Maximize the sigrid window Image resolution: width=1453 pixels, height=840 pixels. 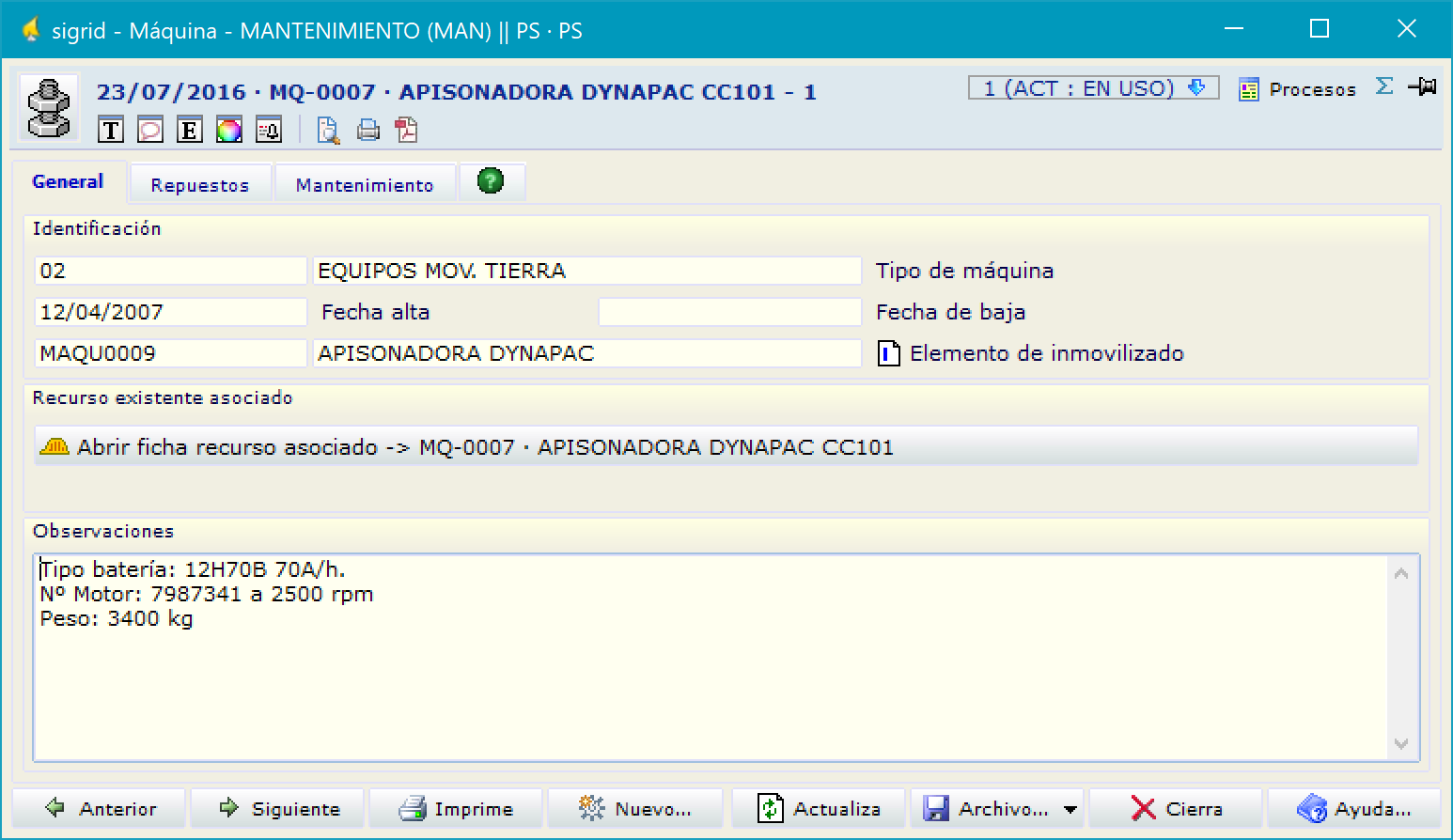point(1320,29)
